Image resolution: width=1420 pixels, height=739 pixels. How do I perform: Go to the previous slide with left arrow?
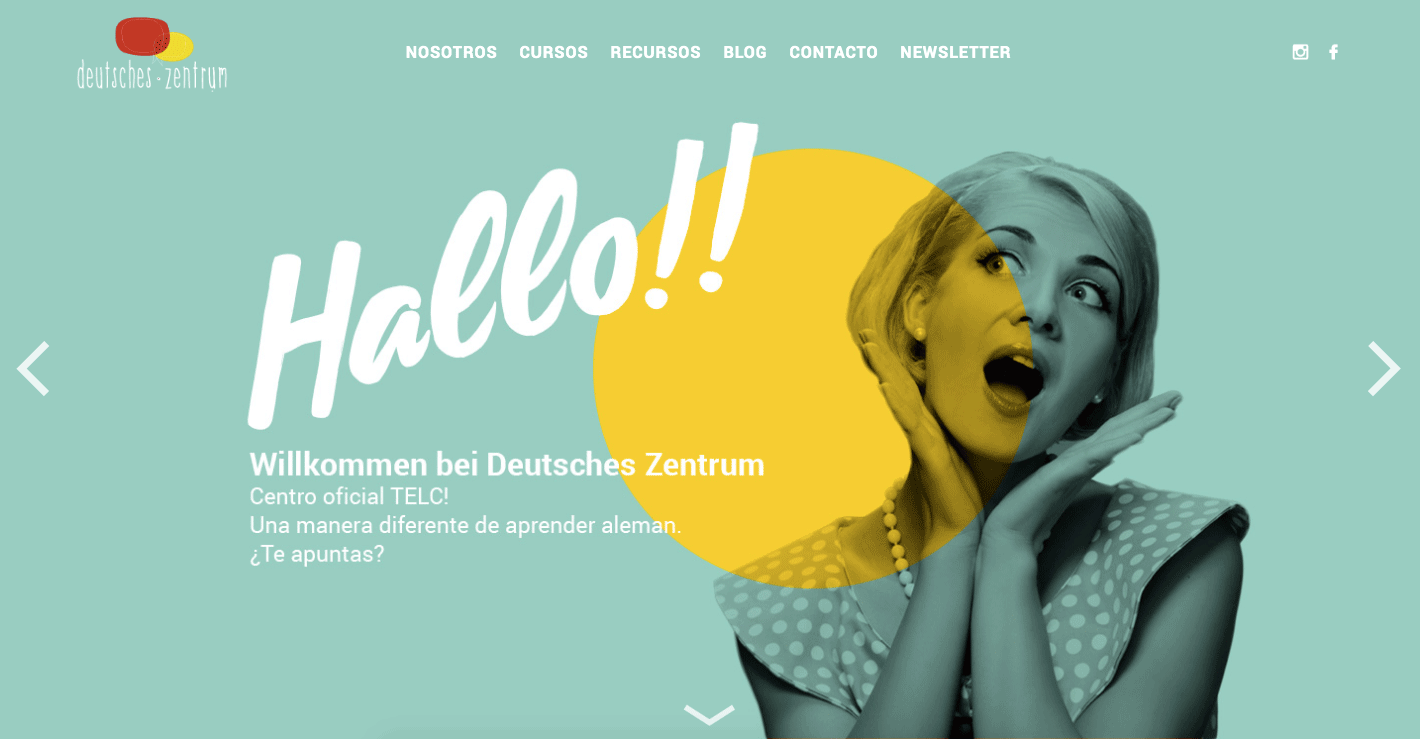coord(33,368)
